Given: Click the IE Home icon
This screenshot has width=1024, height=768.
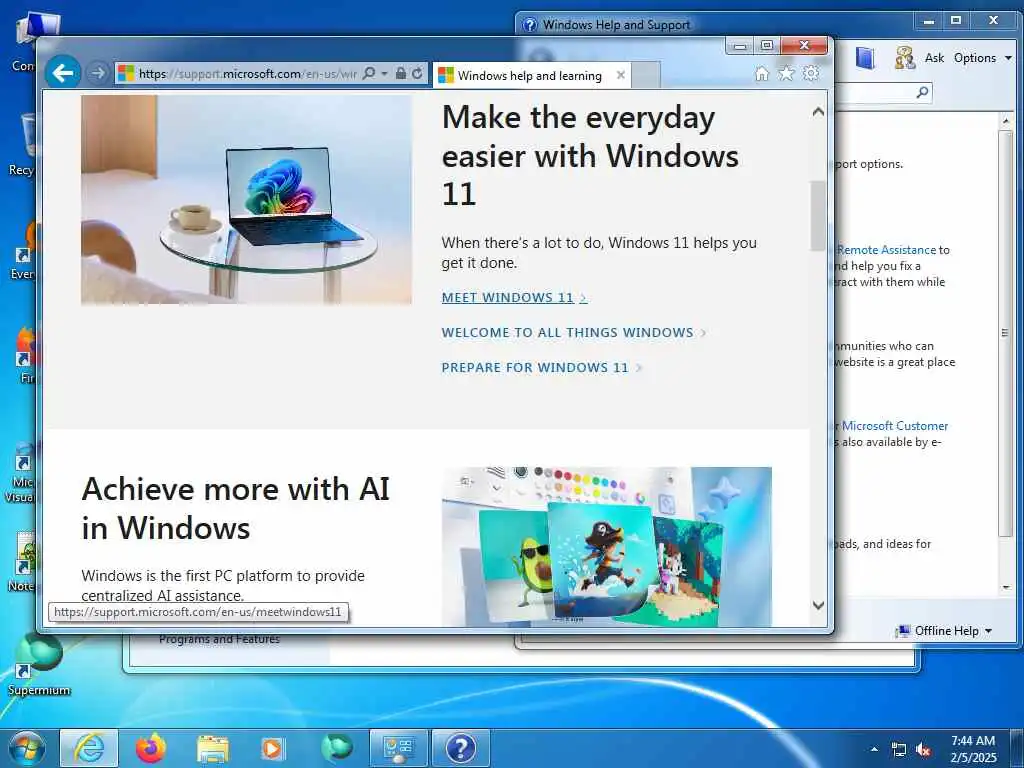Looking at the screenshot, I should tap(761, 73).
